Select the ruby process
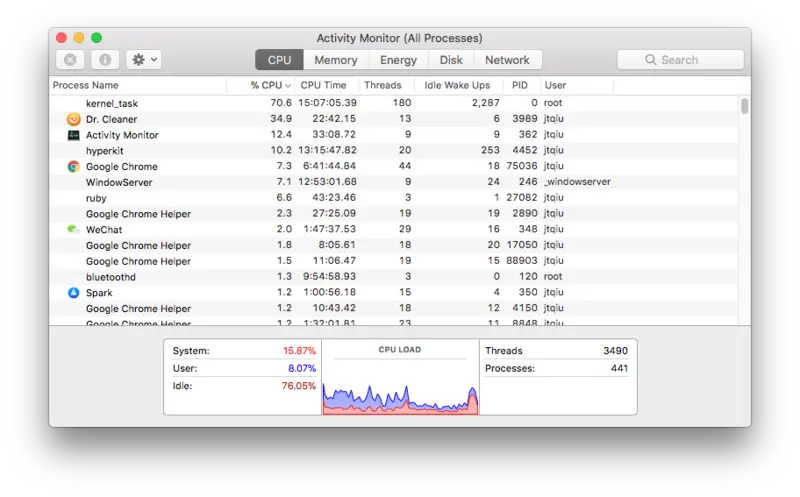Screen dimensions: 800x497 (96, 198)
